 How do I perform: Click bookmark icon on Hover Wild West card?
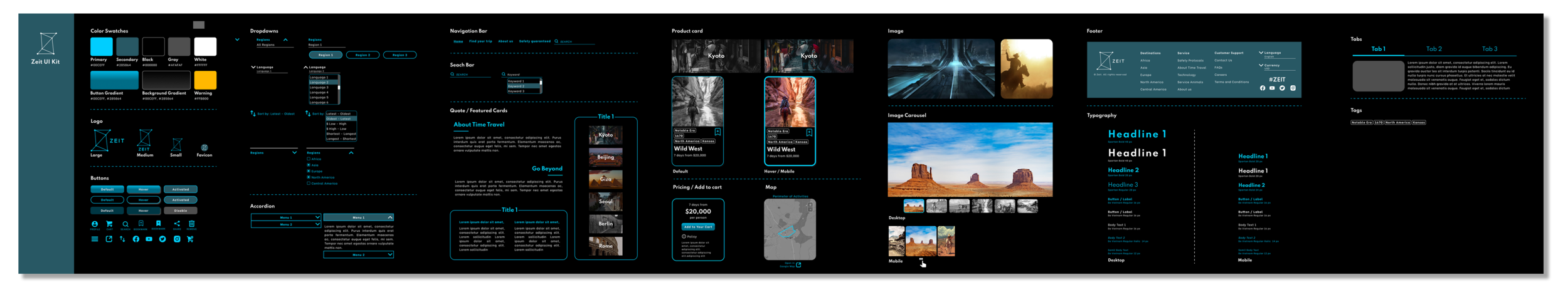tap(809, 133)
